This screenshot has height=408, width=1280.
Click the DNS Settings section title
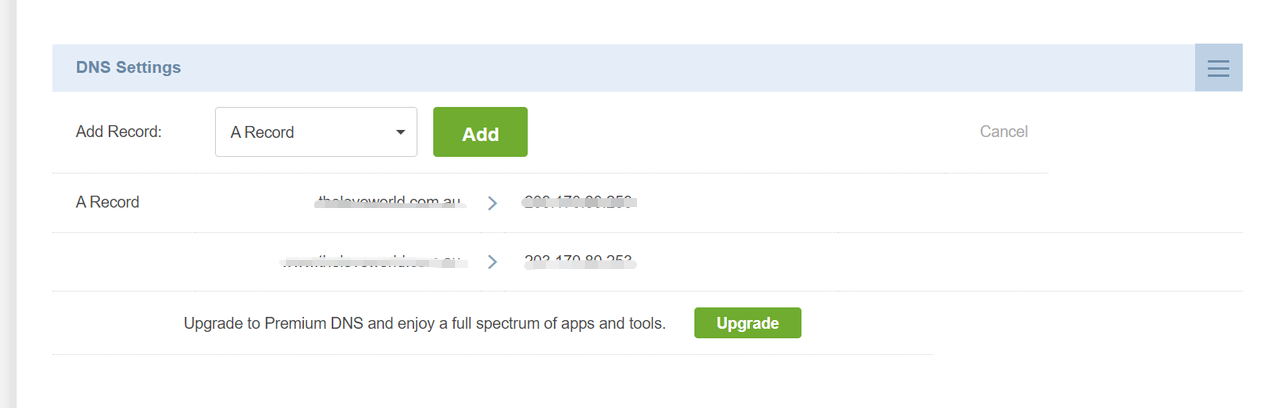pos(128,68)
